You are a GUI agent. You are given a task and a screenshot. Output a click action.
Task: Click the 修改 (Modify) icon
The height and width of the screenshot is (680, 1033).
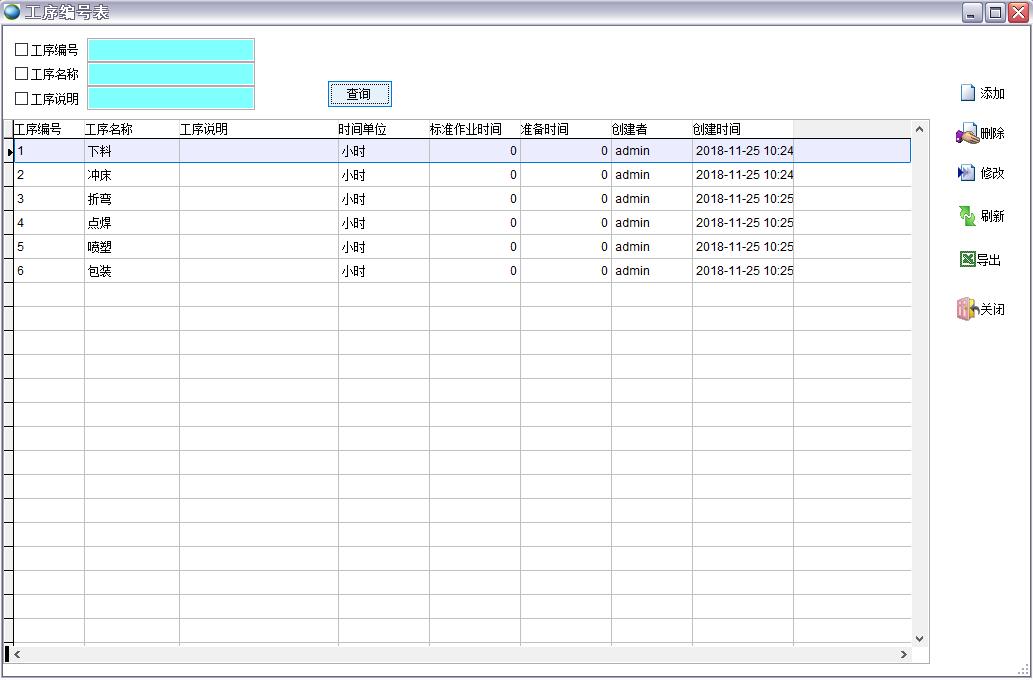pyautogui.click(x=967, y=173)
